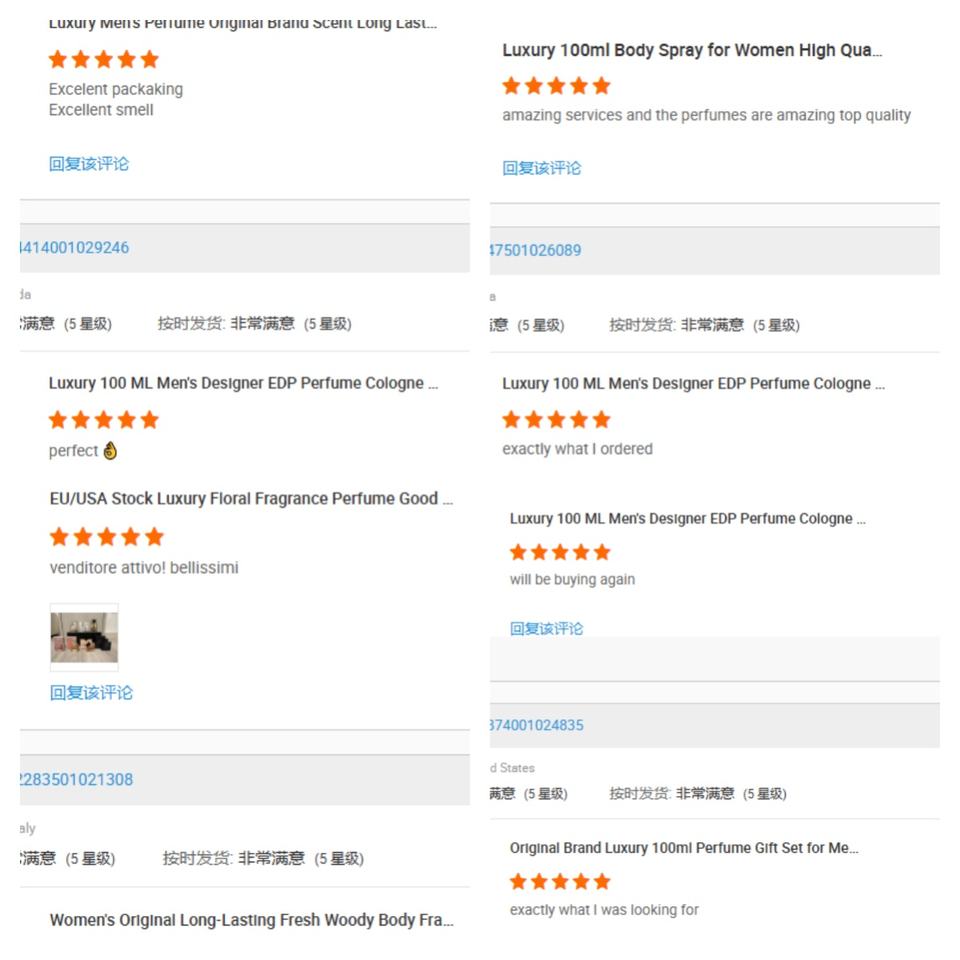Screen dimensions: 960x960
Task: Reply to the "will be buying again" review
Action: click(x=546, y=628)
